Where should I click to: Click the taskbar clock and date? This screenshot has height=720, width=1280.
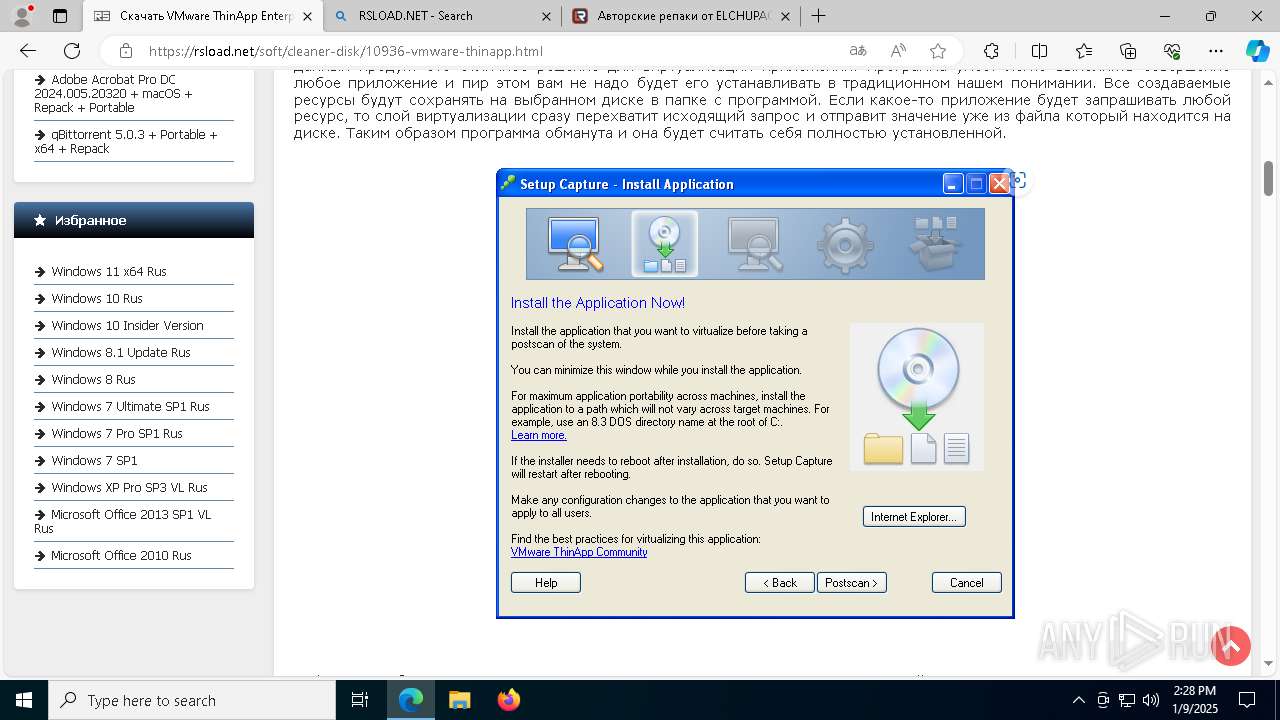tap(1195, 700)
